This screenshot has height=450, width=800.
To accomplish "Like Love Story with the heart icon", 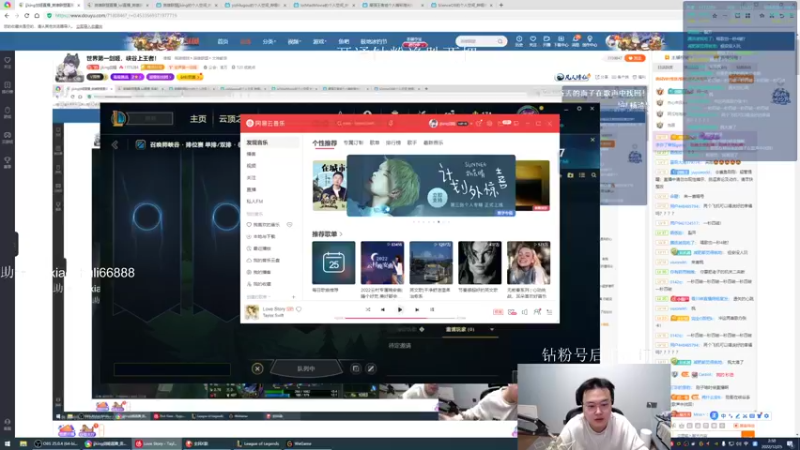I will 299,309.
